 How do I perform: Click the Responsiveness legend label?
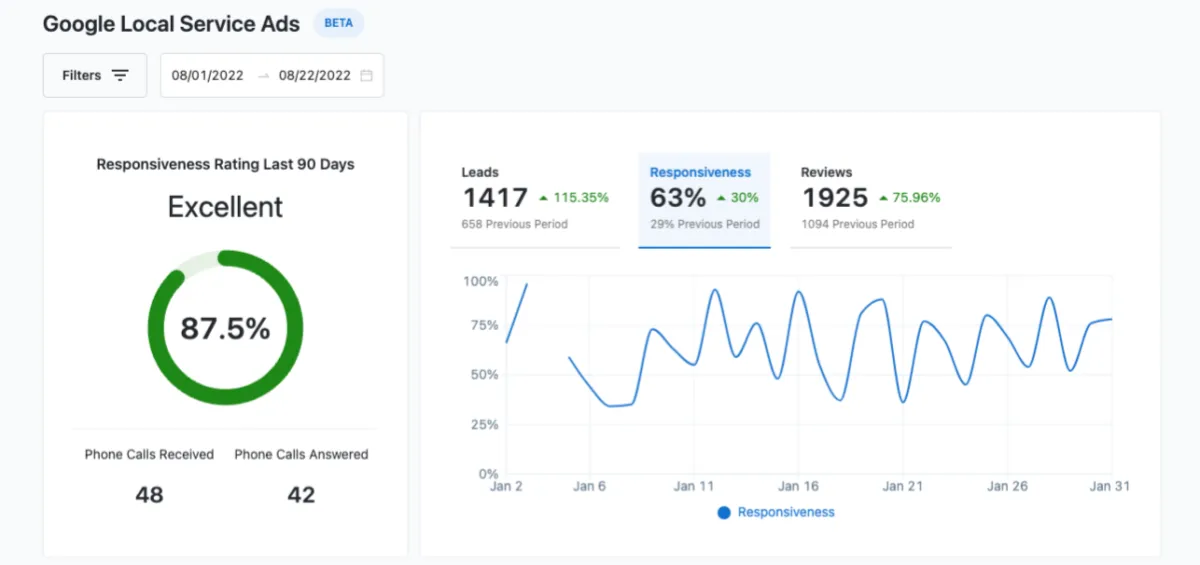click(786, 512)
